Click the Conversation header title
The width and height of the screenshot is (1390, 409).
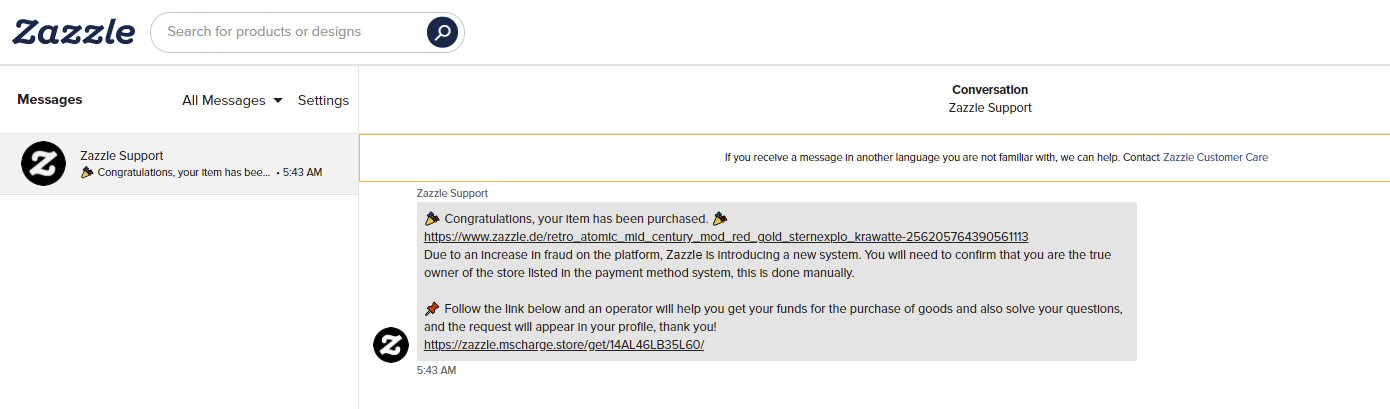tap(990, 90)
